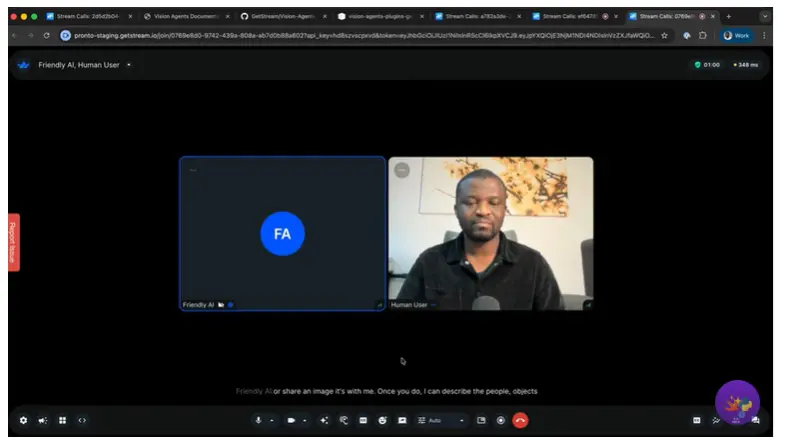Click the Report Issue side tab
This screenshot has width=785, height=440.
pos(13,242)
